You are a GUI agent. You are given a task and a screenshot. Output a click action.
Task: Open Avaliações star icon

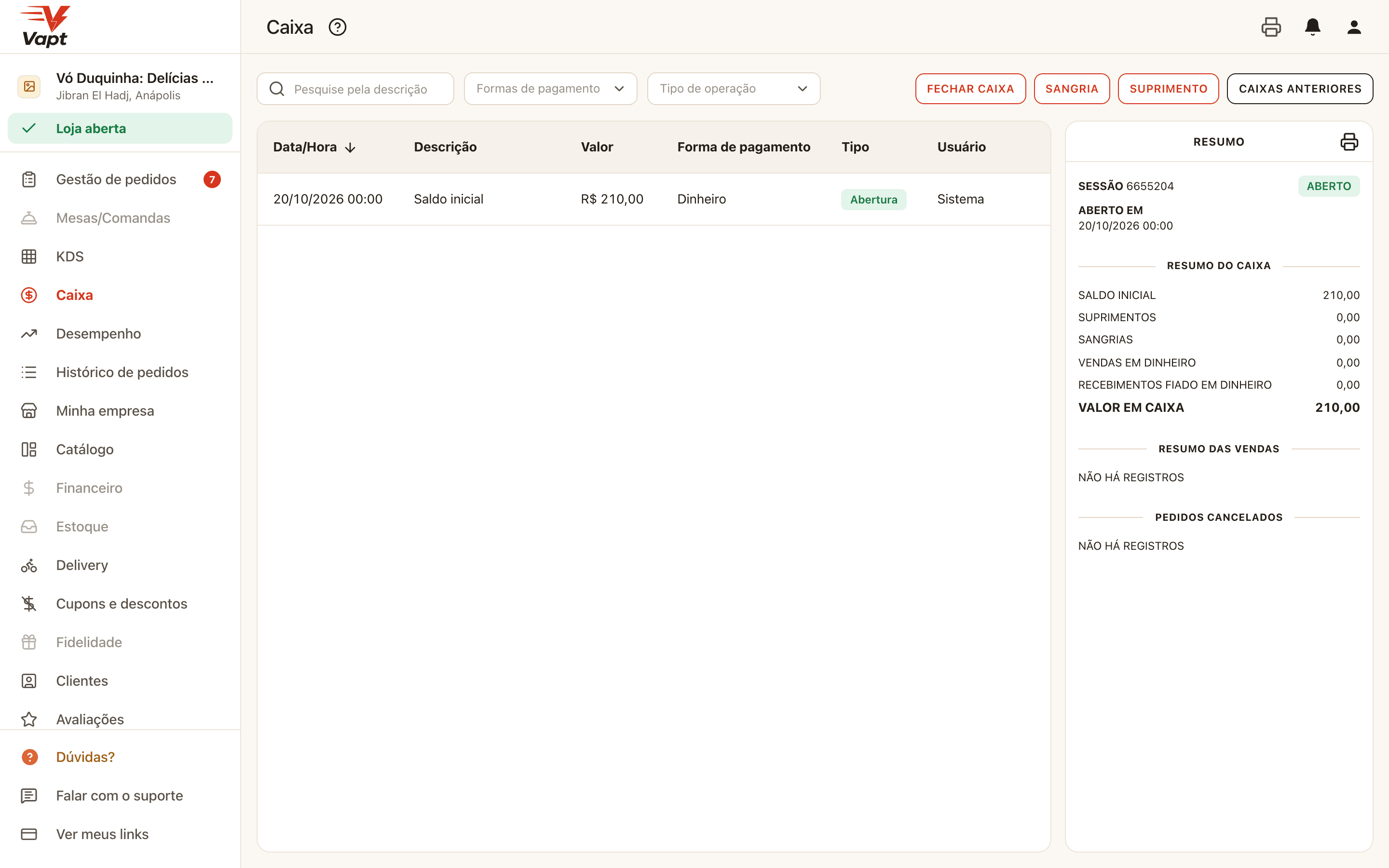point(29,719)
